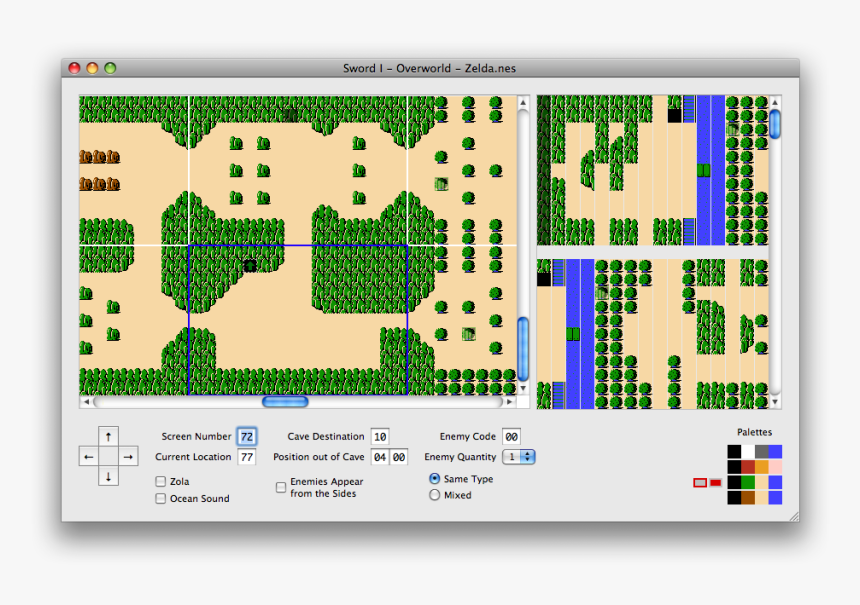Viewport: 860px width, 605px height.
Task: Click the window resize grip in bottom-right corner
Action: point(795,515)
